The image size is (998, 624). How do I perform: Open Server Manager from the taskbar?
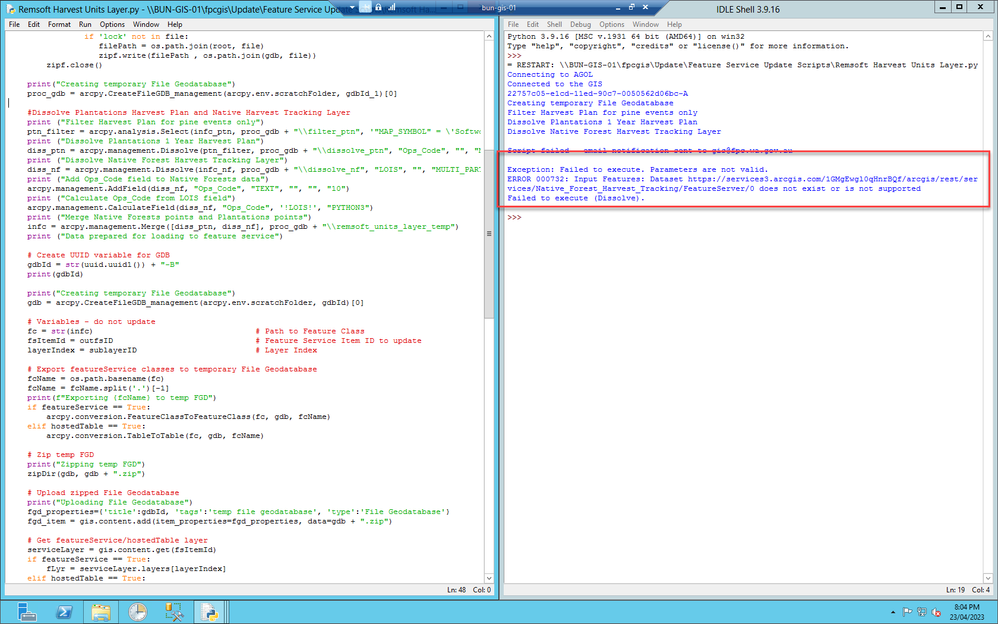pos(27,612)
